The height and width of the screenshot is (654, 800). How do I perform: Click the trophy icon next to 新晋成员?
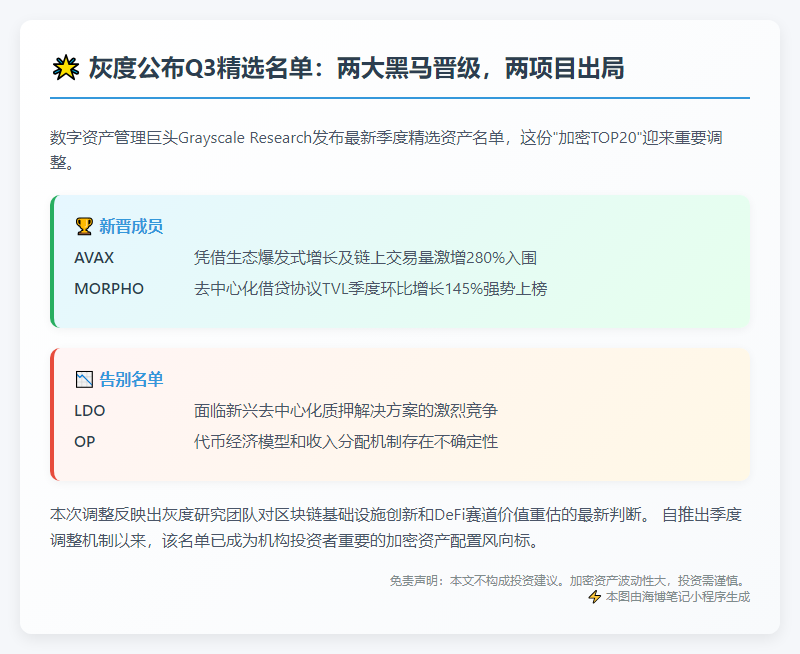[x=84, y=226]
